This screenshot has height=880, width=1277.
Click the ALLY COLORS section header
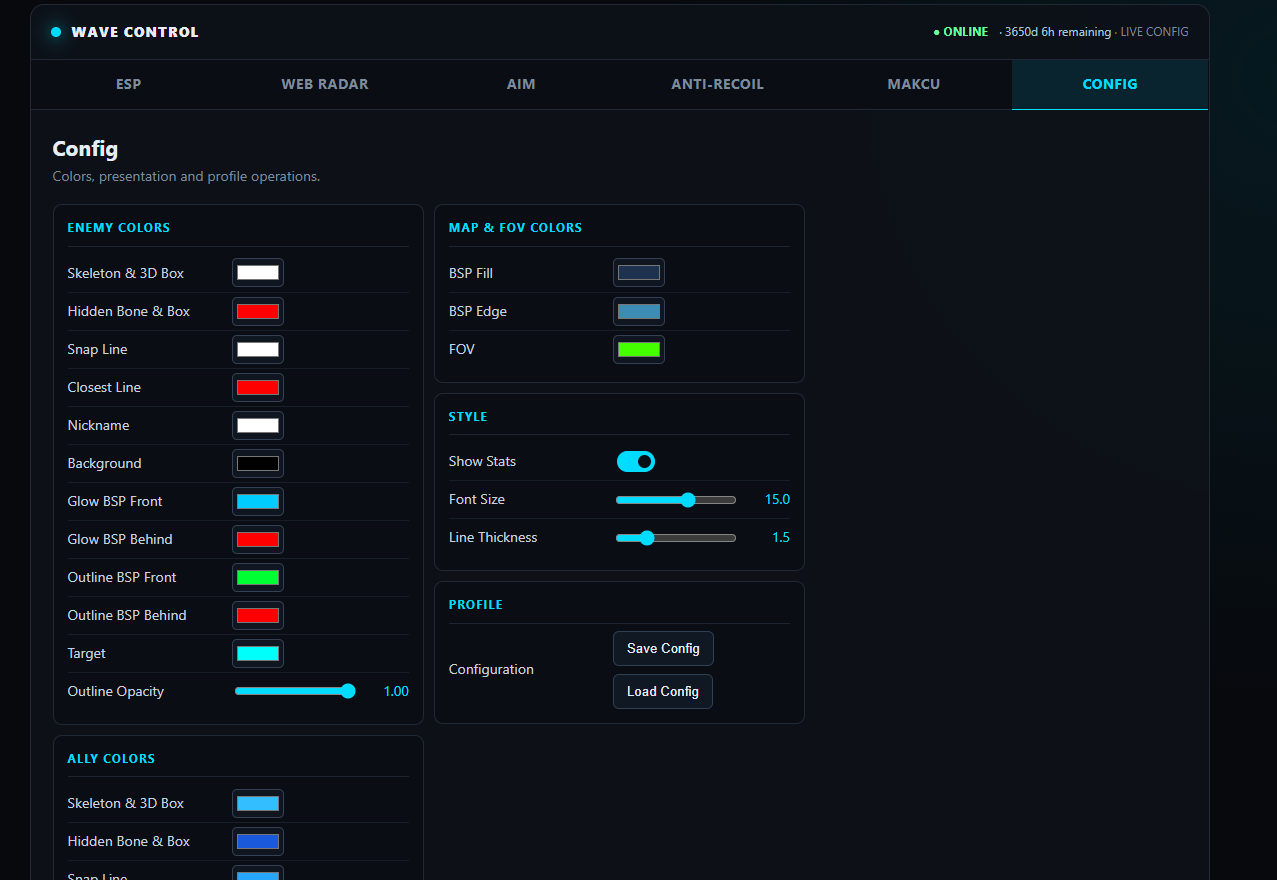[111, 759]
